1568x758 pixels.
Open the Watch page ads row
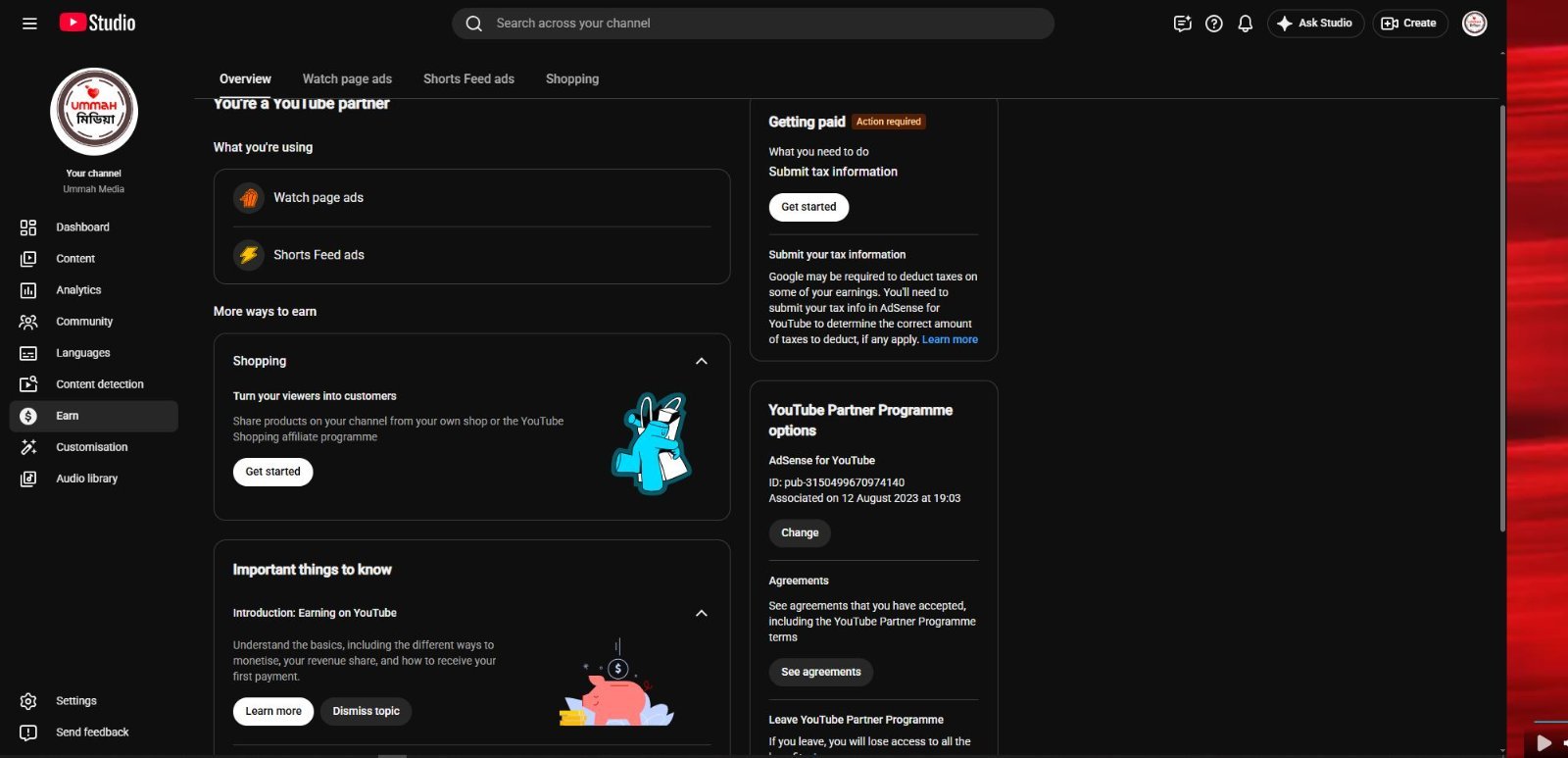(472, 198)
